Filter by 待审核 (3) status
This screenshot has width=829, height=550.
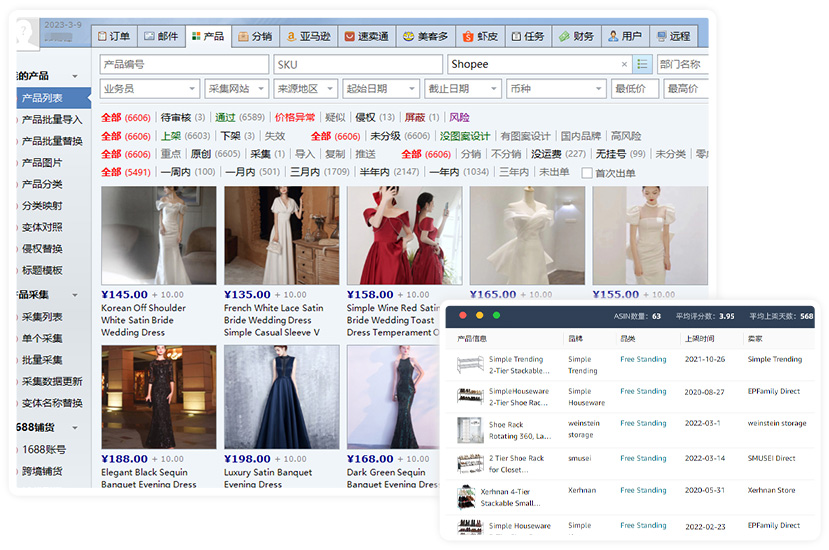182,117
